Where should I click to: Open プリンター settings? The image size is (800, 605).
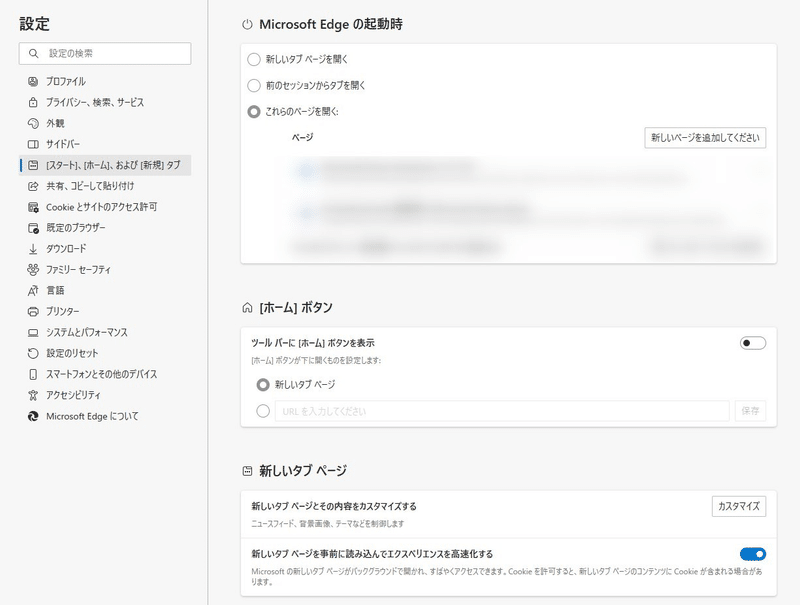[105, 311]
